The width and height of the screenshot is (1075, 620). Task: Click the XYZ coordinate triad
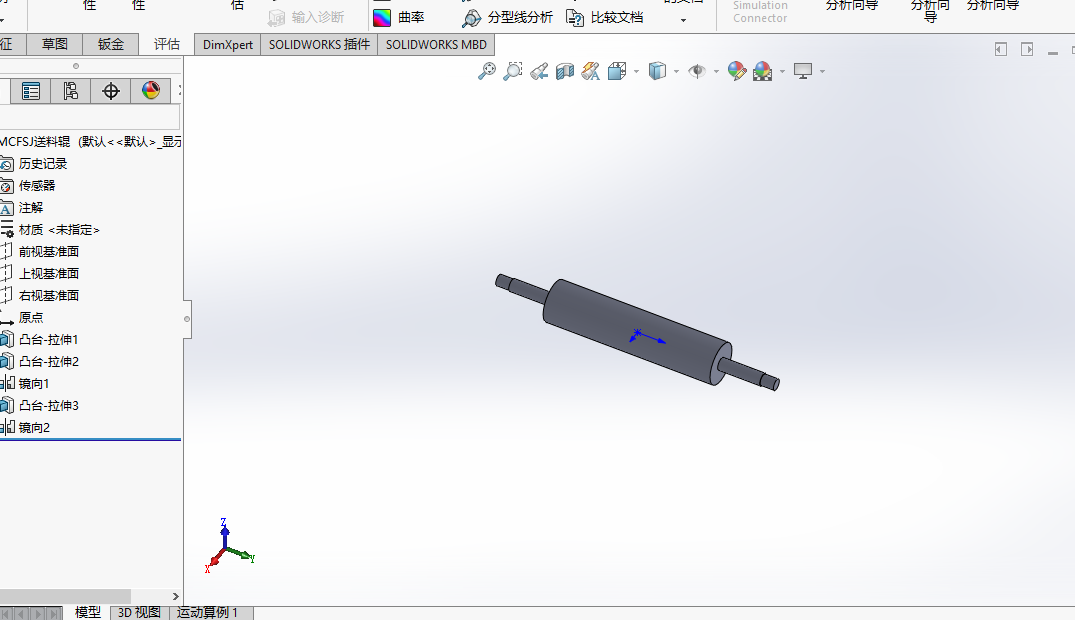pyautogui.click(x=229, y=547)
